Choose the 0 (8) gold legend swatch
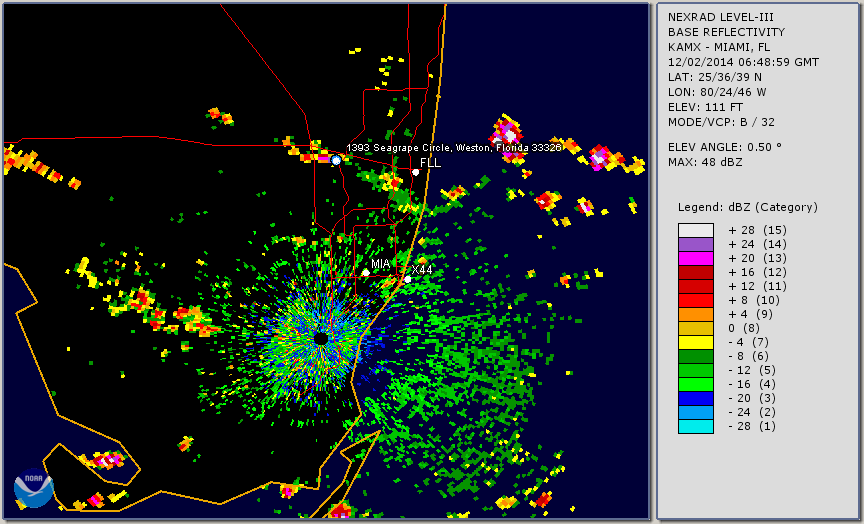The image size is (864, 524). [x=696, y=328]
